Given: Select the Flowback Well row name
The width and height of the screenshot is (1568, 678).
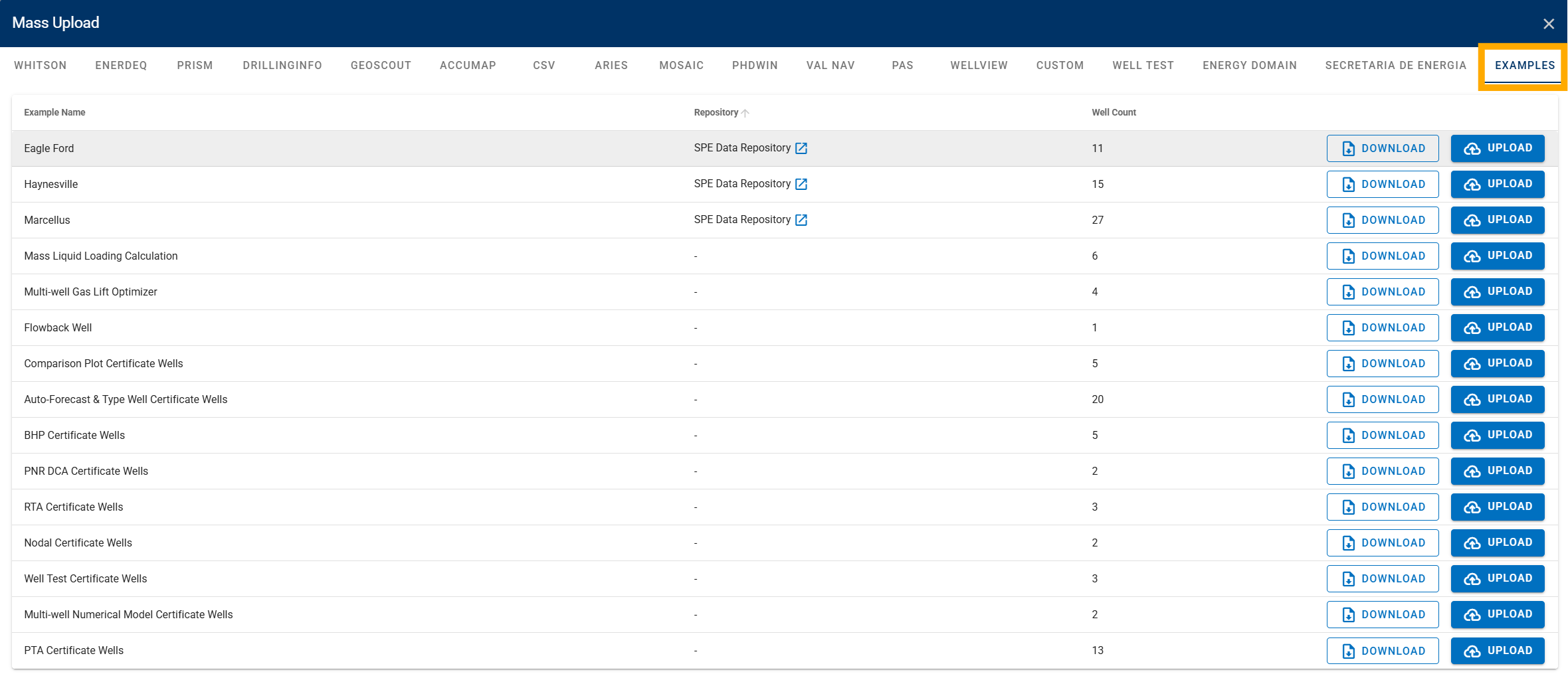Looking at the screenshot, I should (58, 327).
